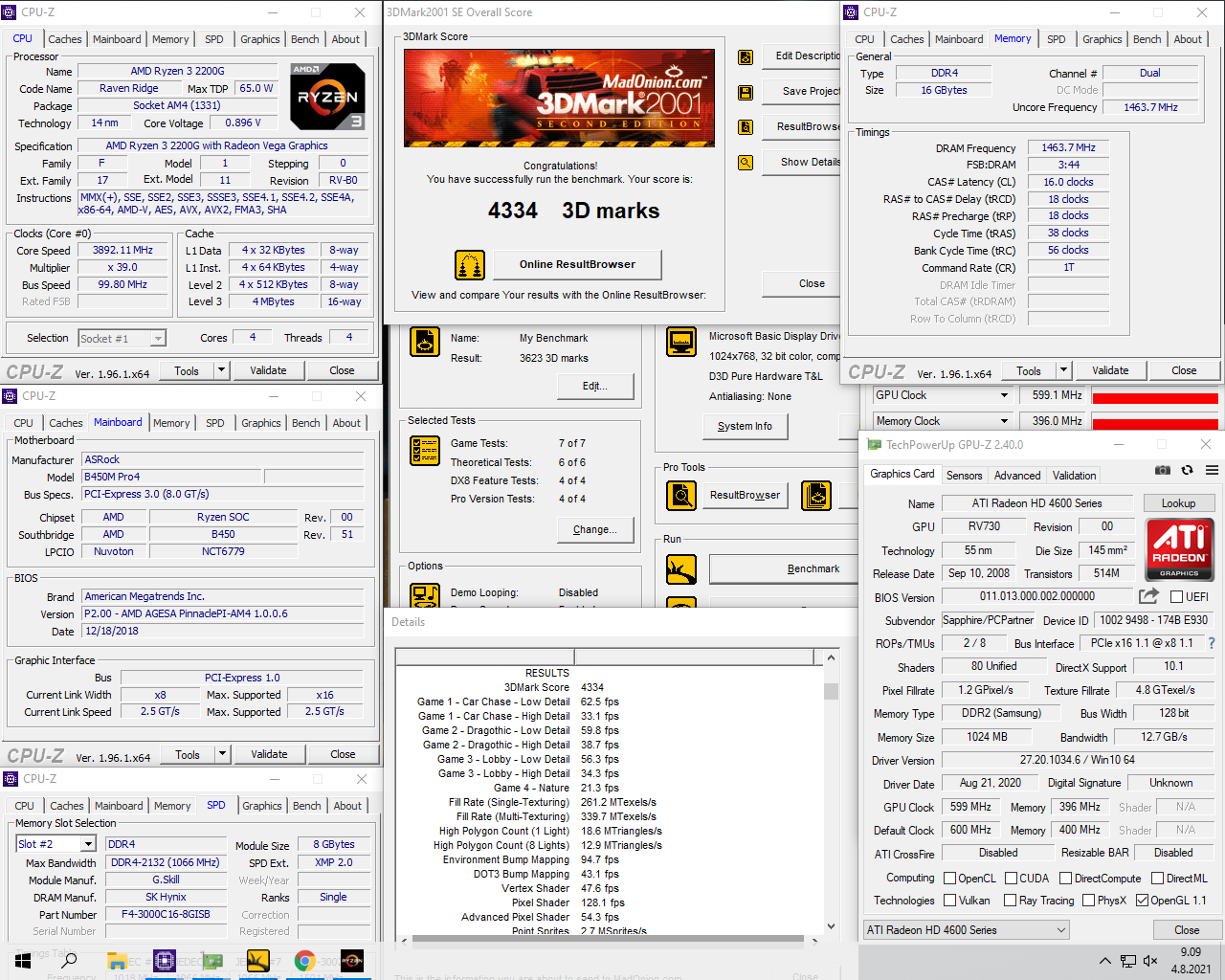1225x980 pixels.
Task: Click the Bus Interface question mark icon
Action: tap(1212, 643)
